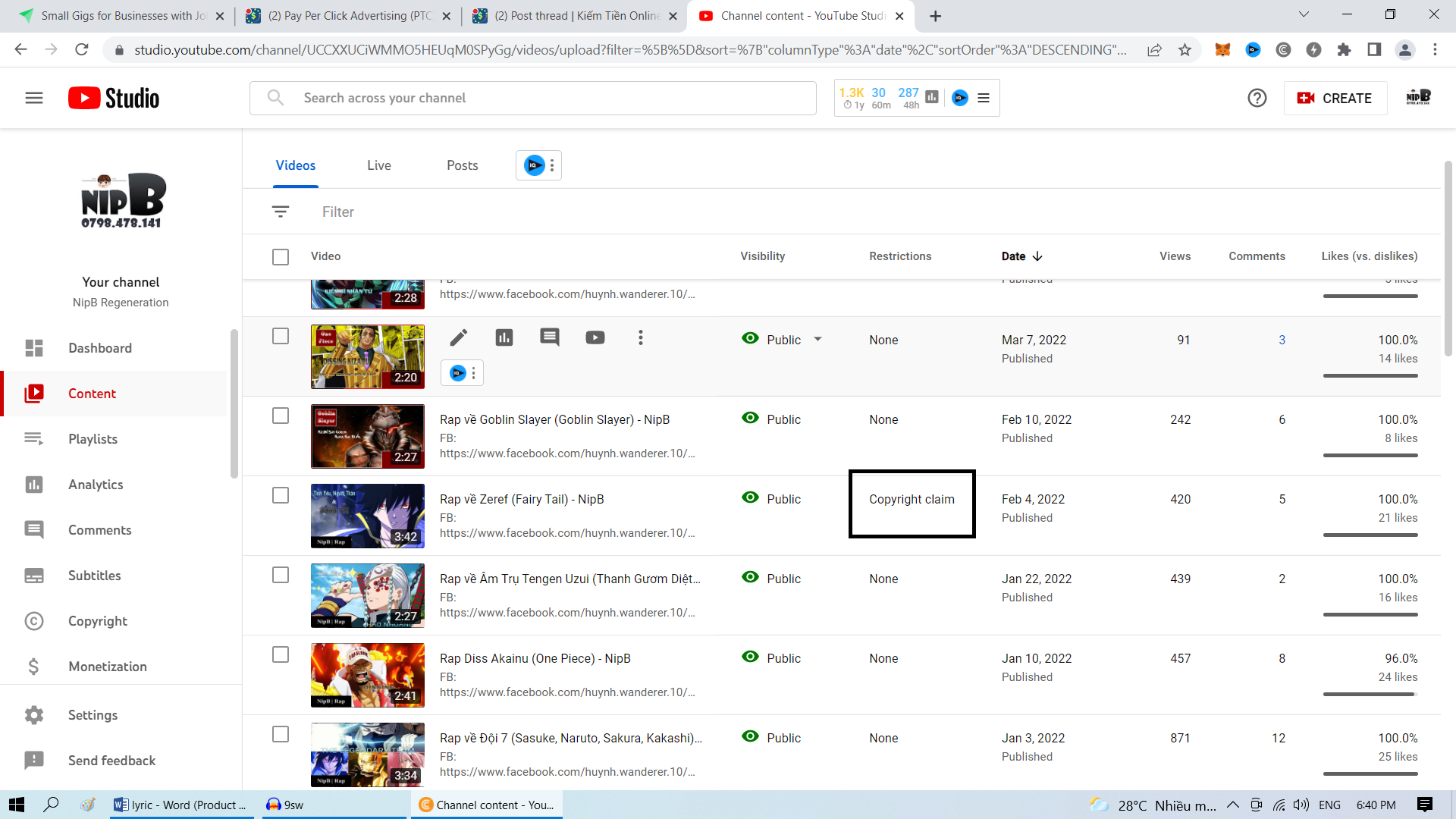Screen dimensions: 1456x819
Task: Open the Chrome extensions puzzle icon
Action: 1344,50
